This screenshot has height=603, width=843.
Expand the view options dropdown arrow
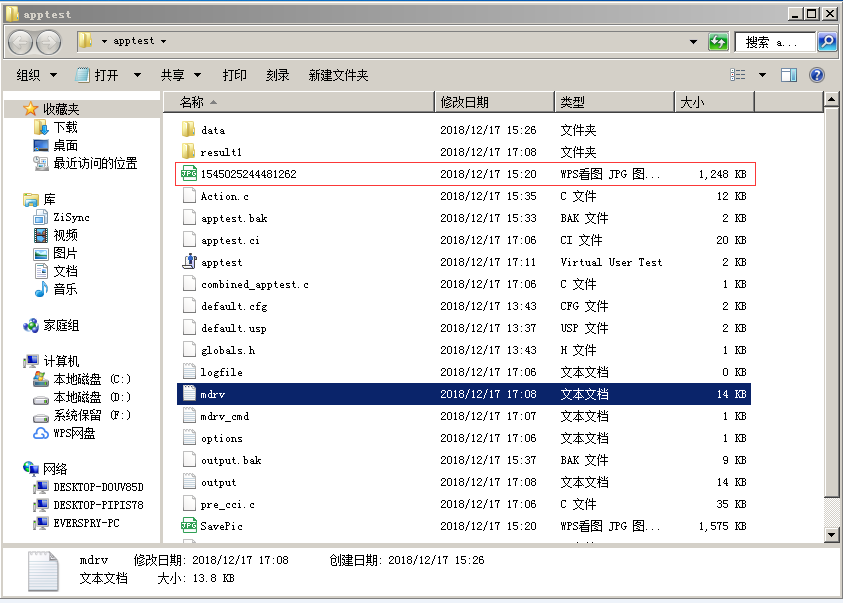(x=762, y=75)
